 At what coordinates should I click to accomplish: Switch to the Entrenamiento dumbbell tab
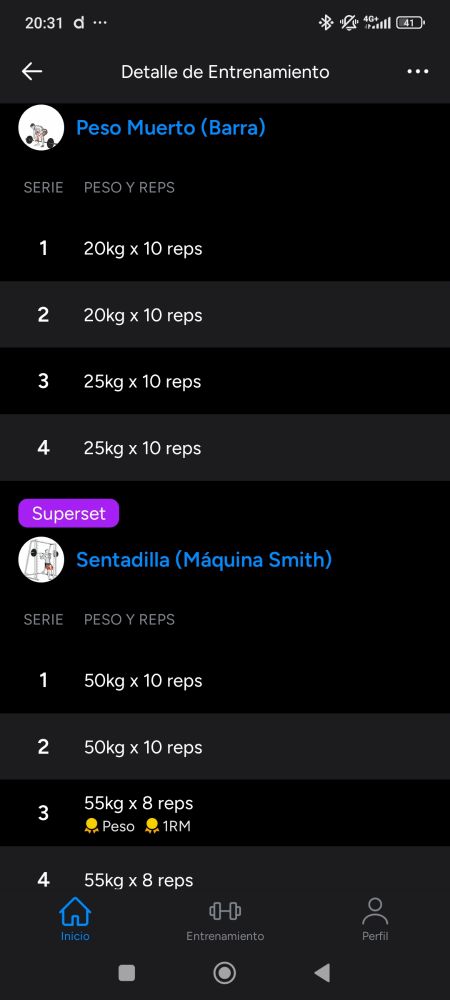coord(225,919)
